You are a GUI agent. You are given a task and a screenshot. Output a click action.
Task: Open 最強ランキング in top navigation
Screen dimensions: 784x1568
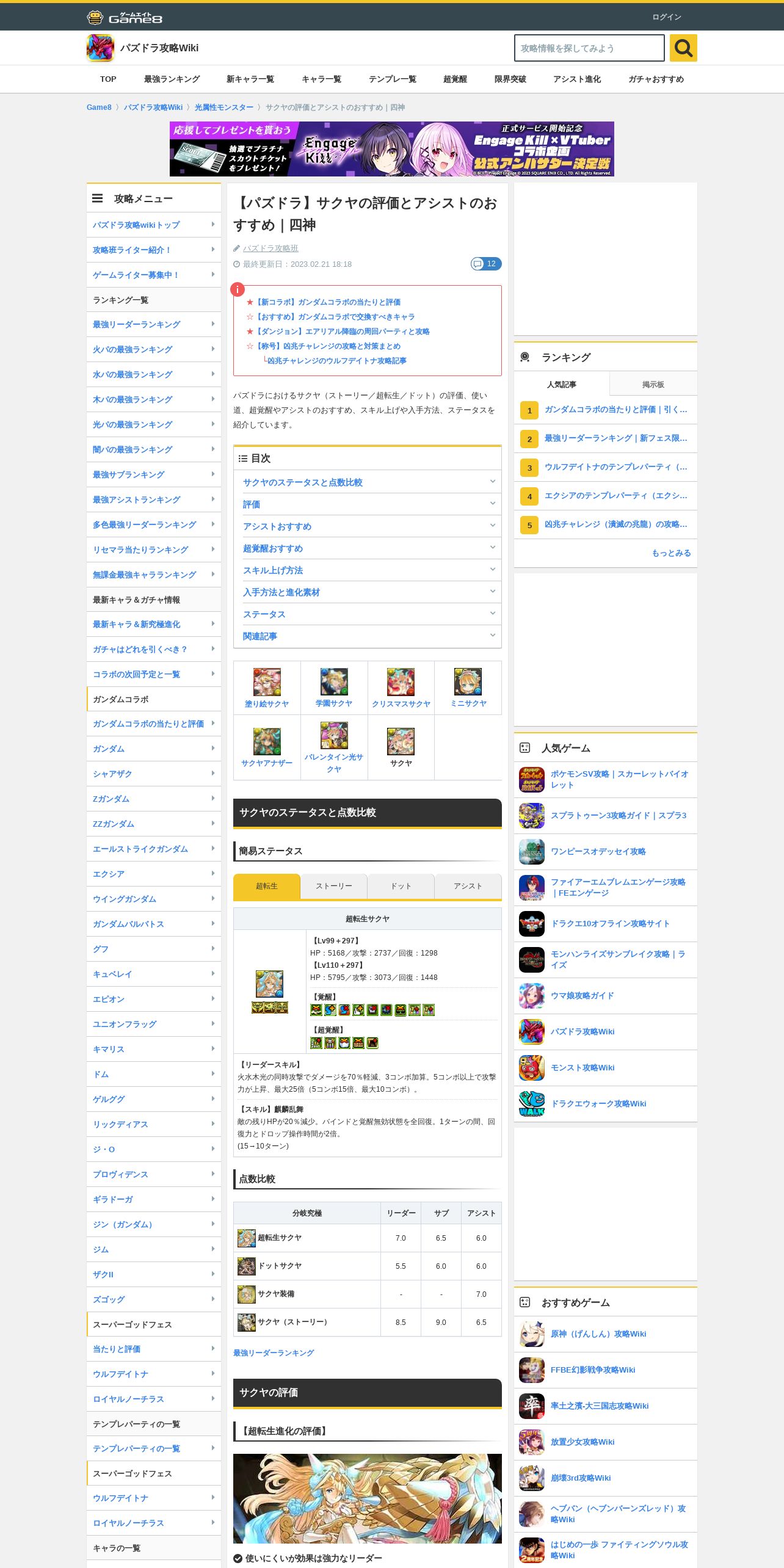tap(172, 79)
